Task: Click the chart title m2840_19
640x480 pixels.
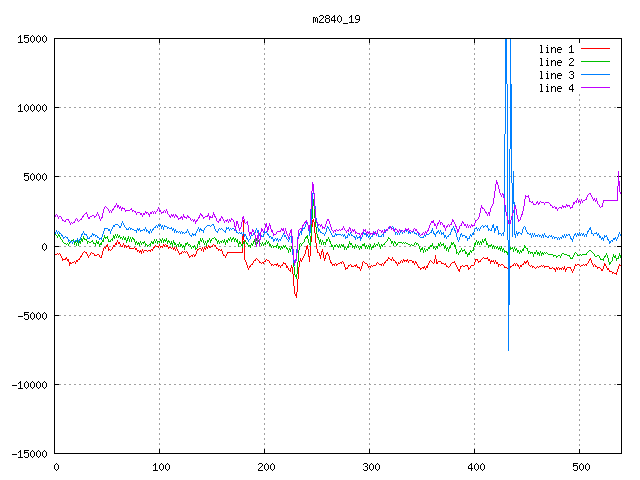Action: point(338,19)
